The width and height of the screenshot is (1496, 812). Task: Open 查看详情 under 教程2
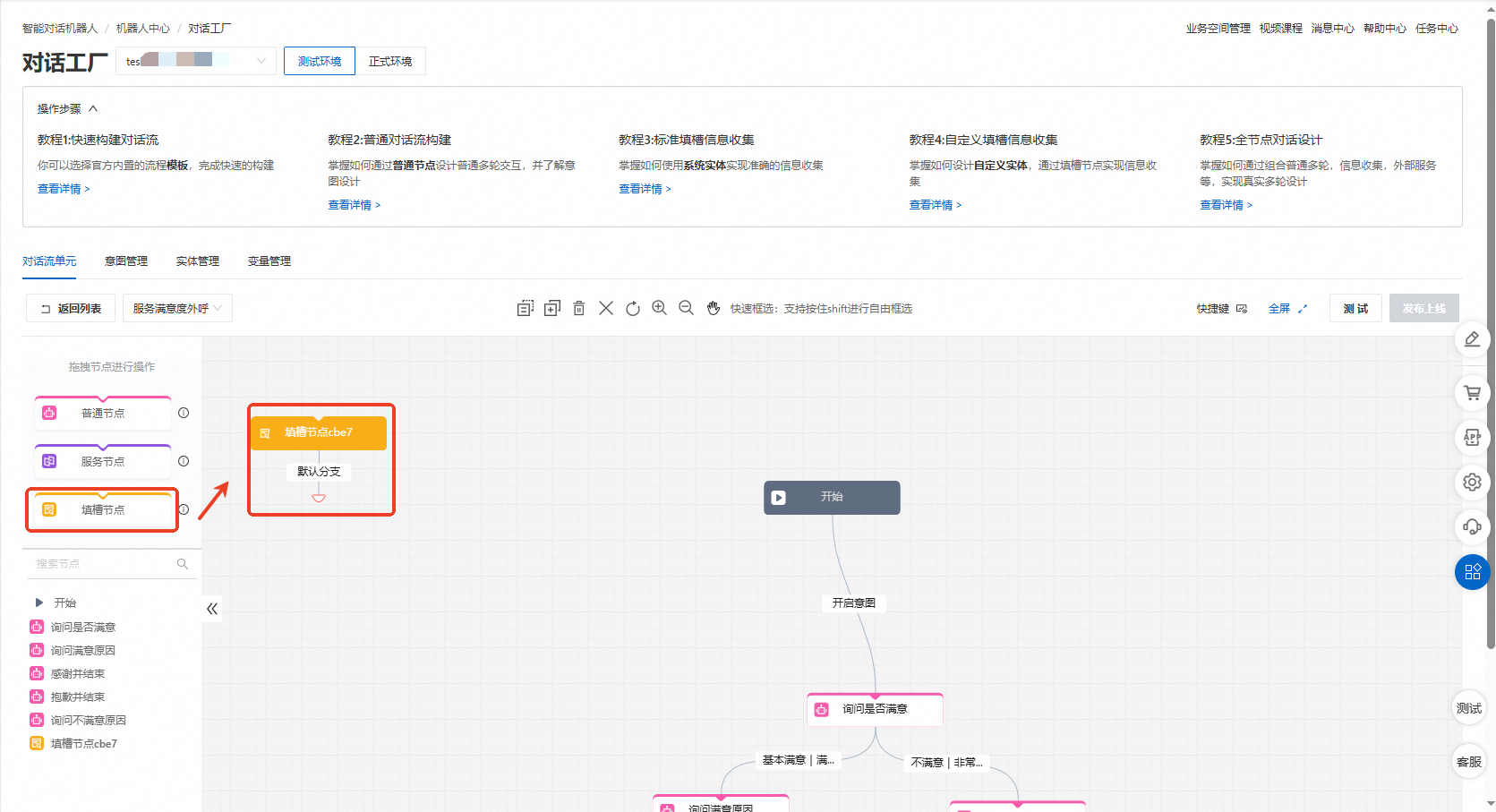(x=355, y=205)
